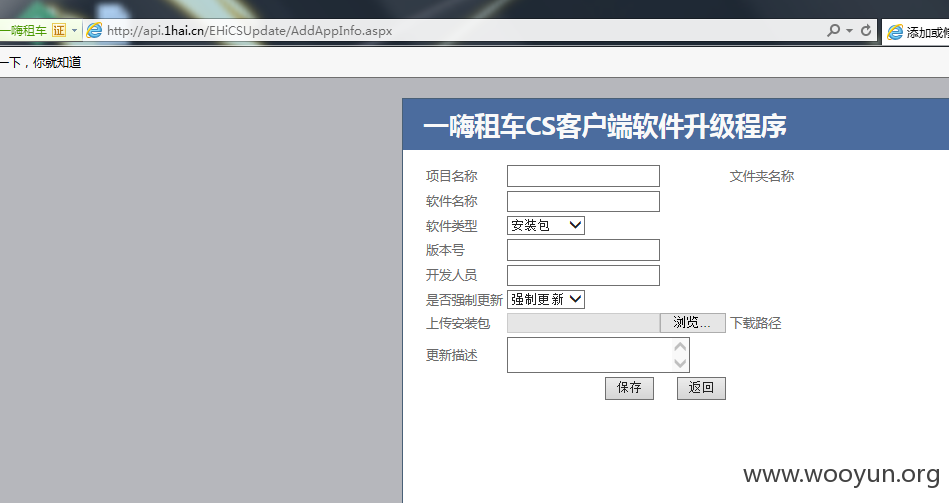This screenshot has width=949, height=503.
Task: Click the refresh page icon
Action: [x=866, y=30]
